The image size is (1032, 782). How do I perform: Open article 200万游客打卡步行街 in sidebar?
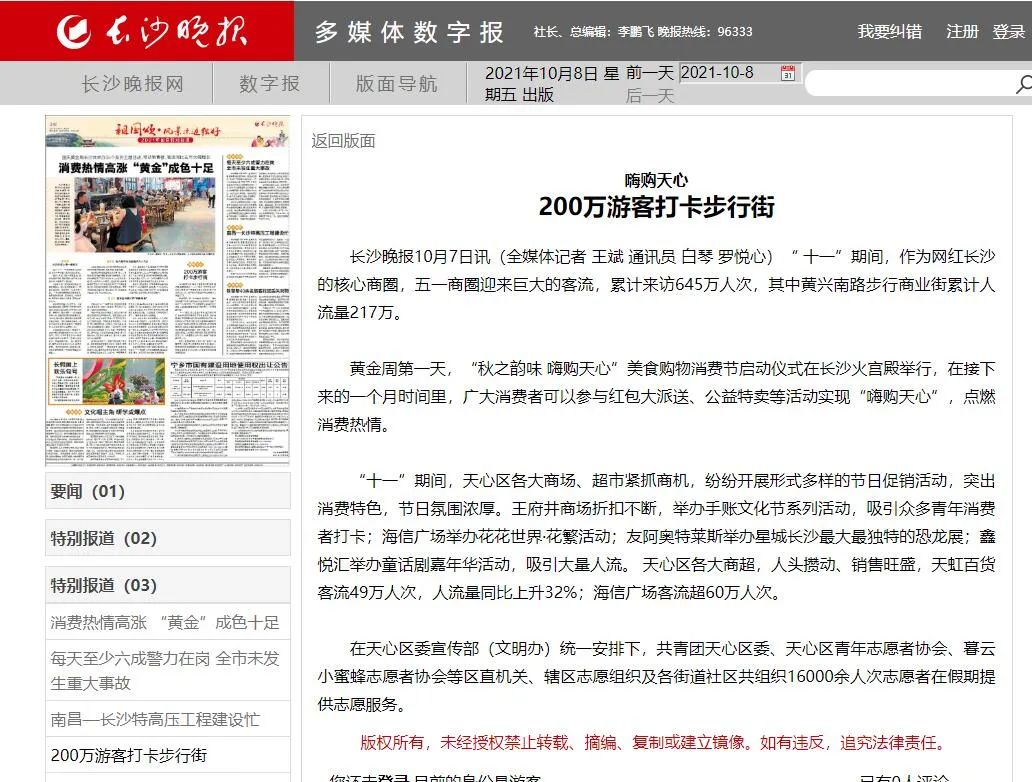pyautogui.click(x=129, y=755)
